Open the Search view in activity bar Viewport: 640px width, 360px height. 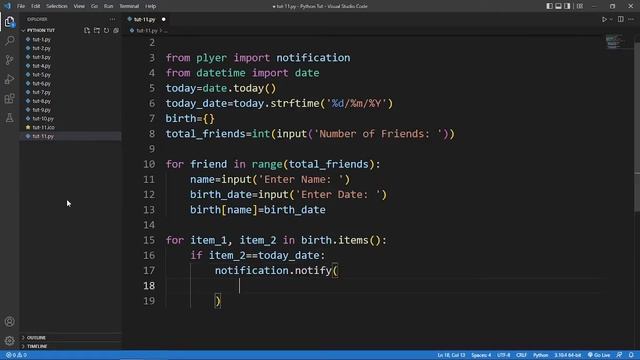tap(9, 41)
